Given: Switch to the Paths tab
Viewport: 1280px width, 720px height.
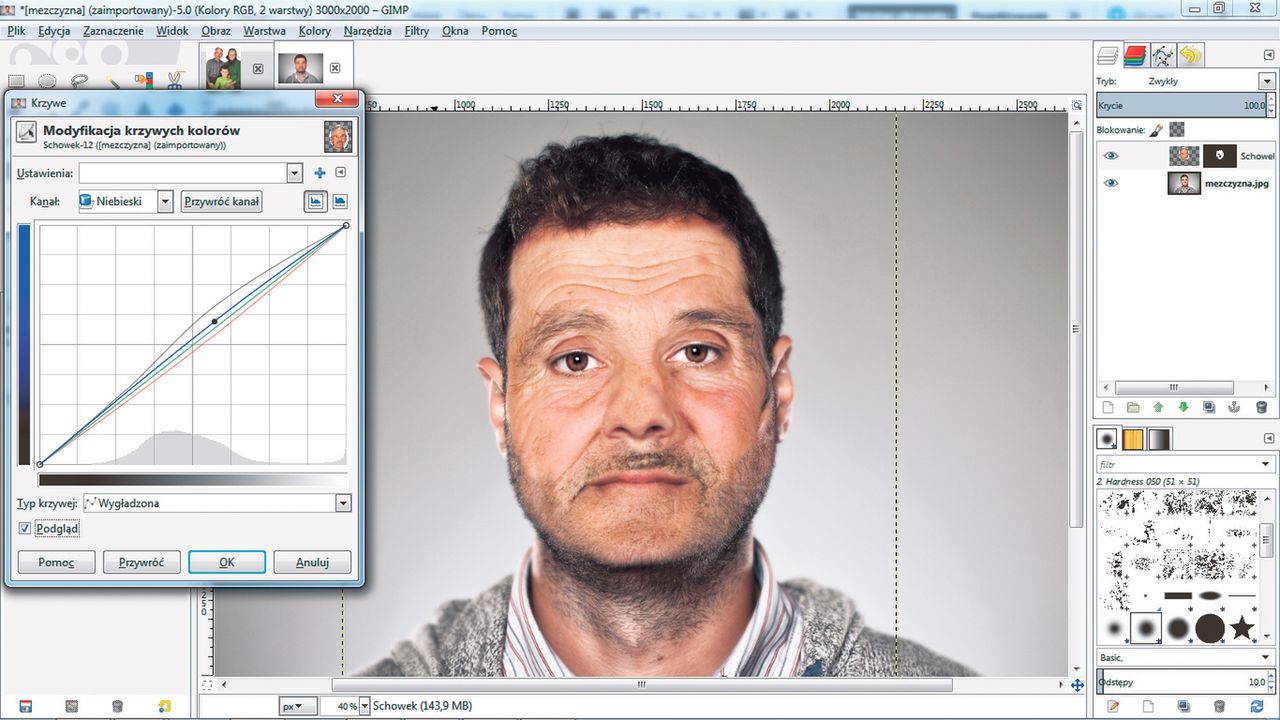Looking at the screenshot, I should [x=1163, y=55].
